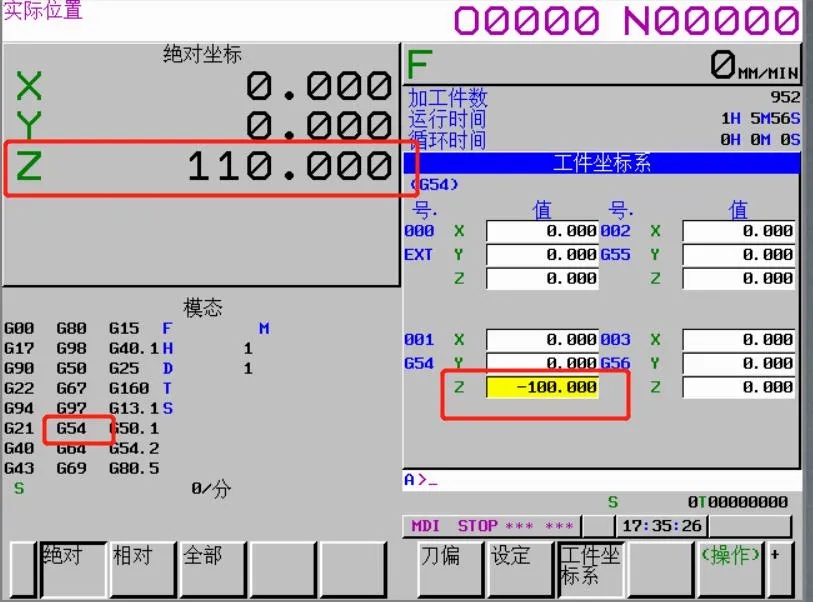Select the highlighted G54 Z value field

pos(542,387)
